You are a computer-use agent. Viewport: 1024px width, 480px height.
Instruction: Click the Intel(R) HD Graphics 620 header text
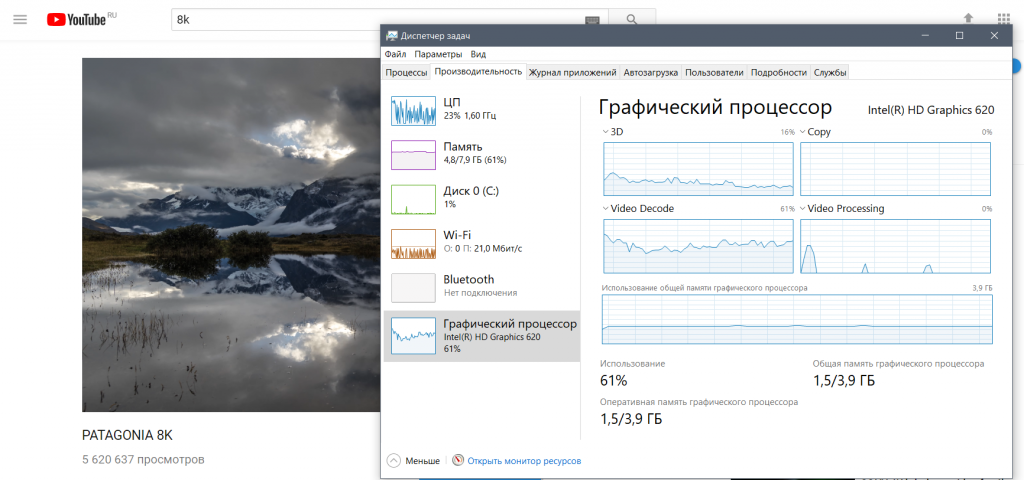(931, 110)
